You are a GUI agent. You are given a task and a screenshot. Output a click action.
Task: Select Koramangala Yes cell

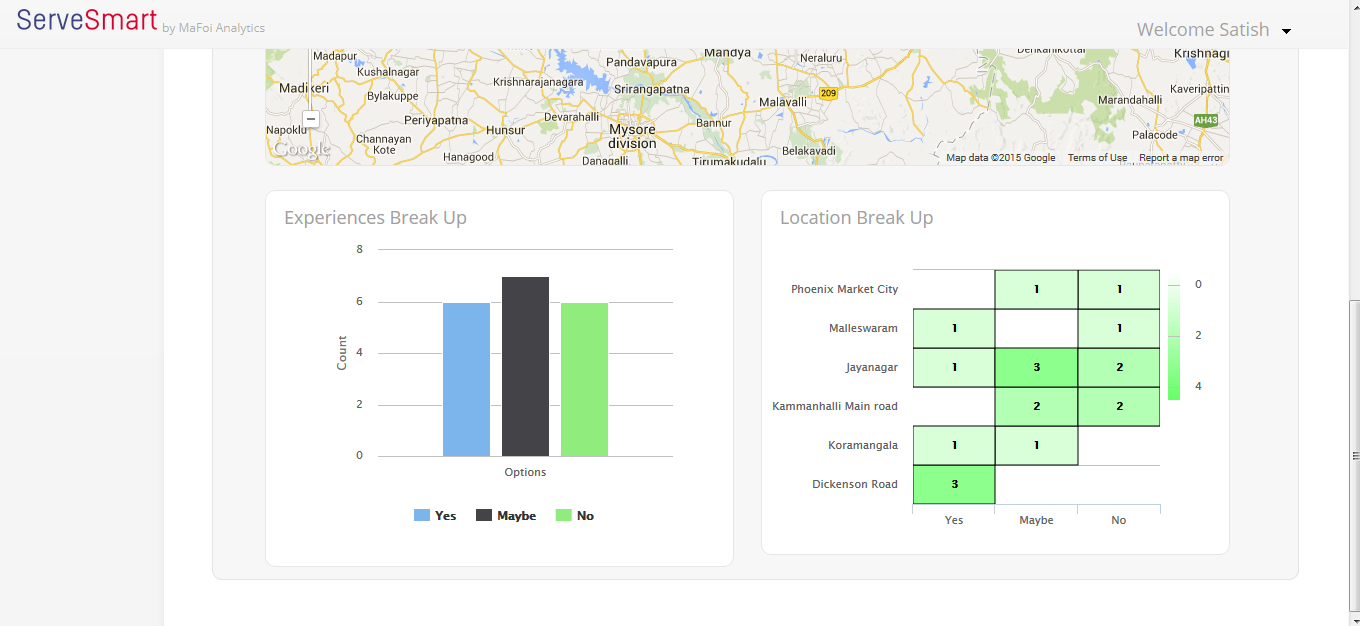coord(954,446)
